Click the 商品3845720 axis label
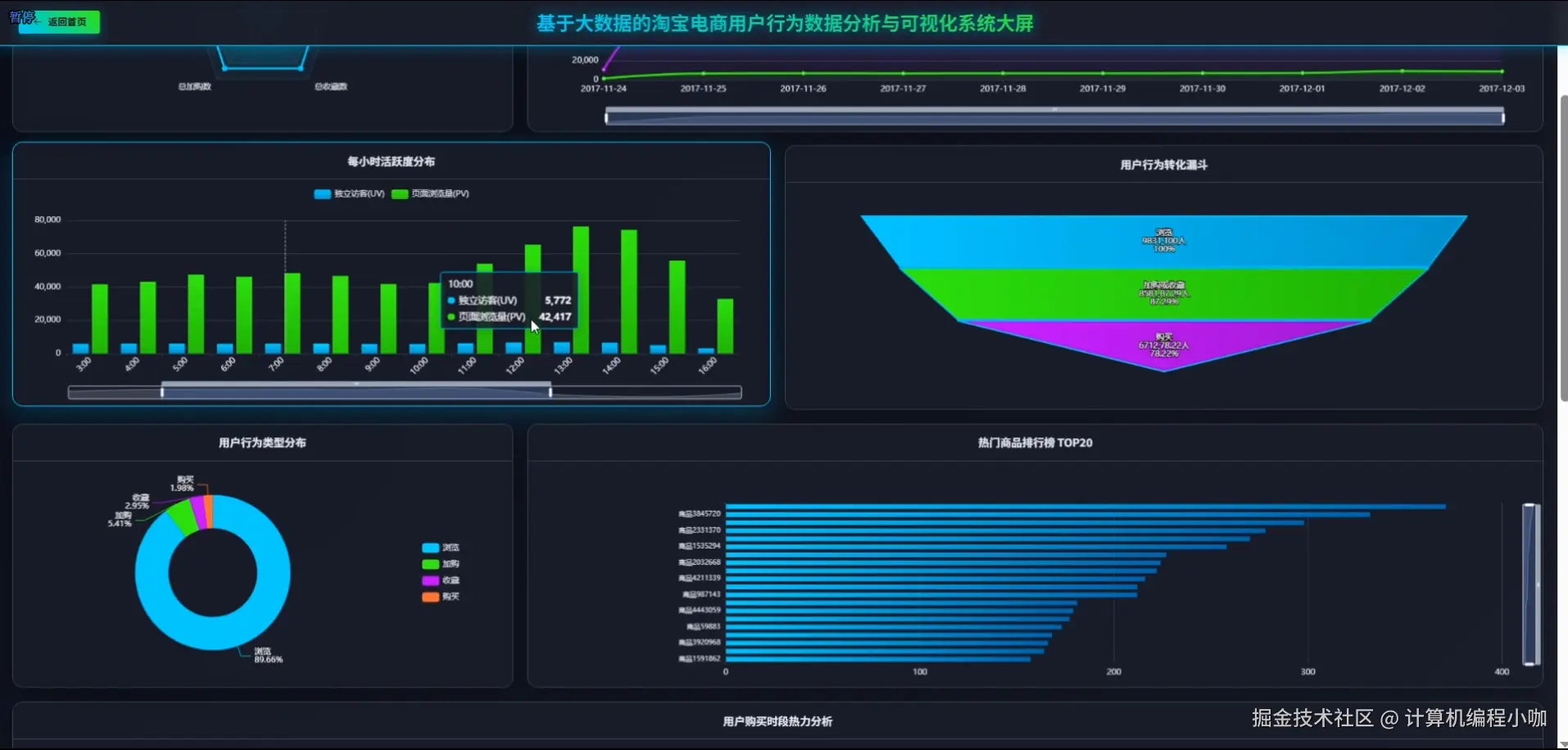 [x=699, y=514]
